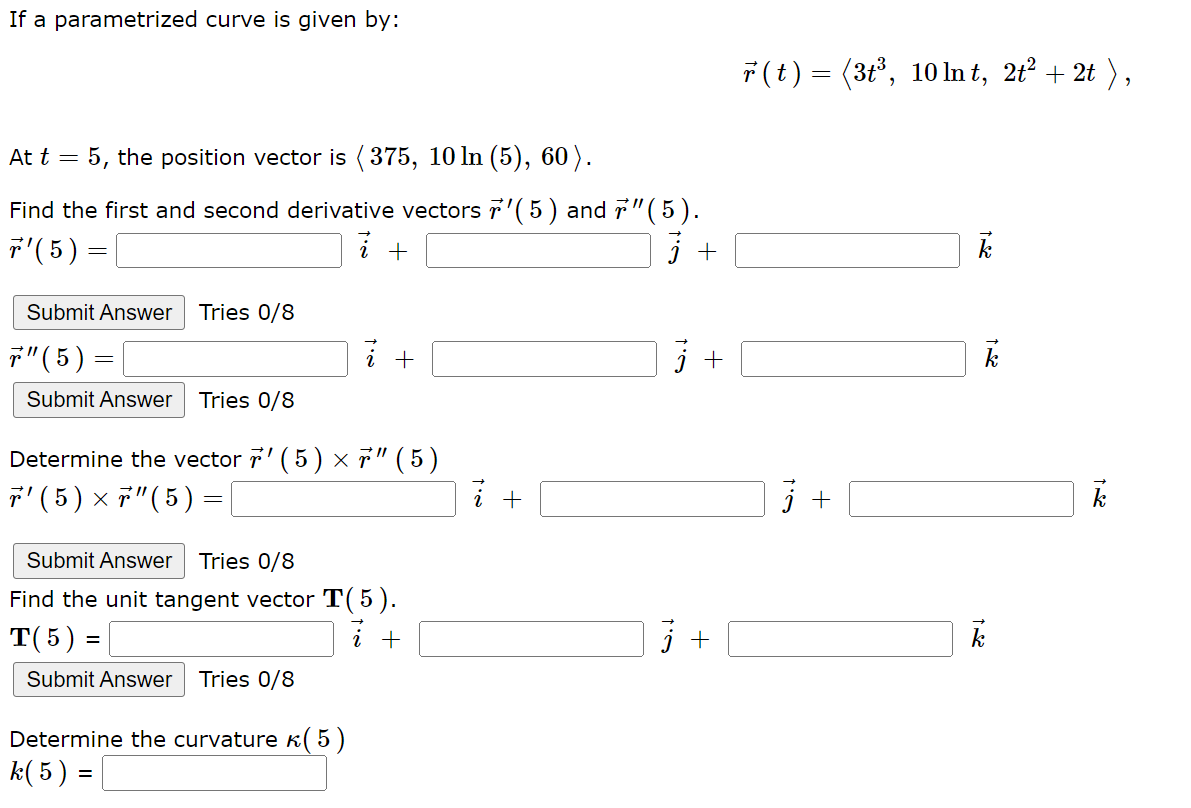Click the j field of the cross product

point(650,498)
